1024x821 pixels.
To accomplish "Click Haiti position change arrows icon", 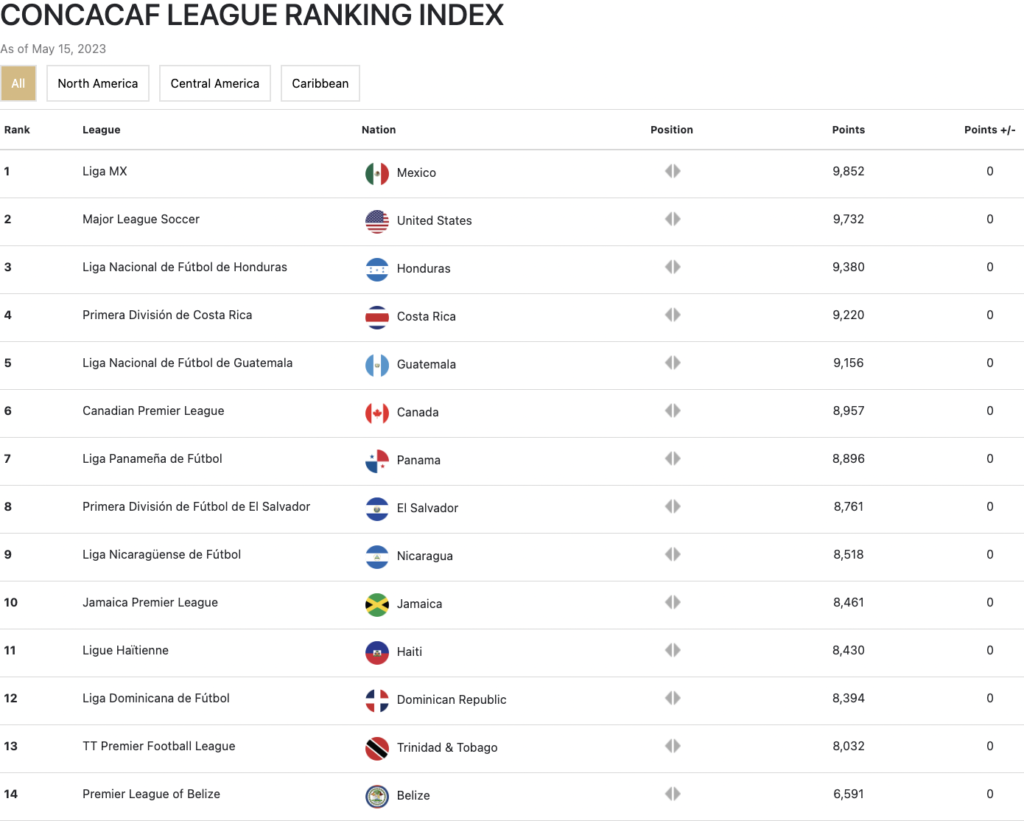I will 673,650.
